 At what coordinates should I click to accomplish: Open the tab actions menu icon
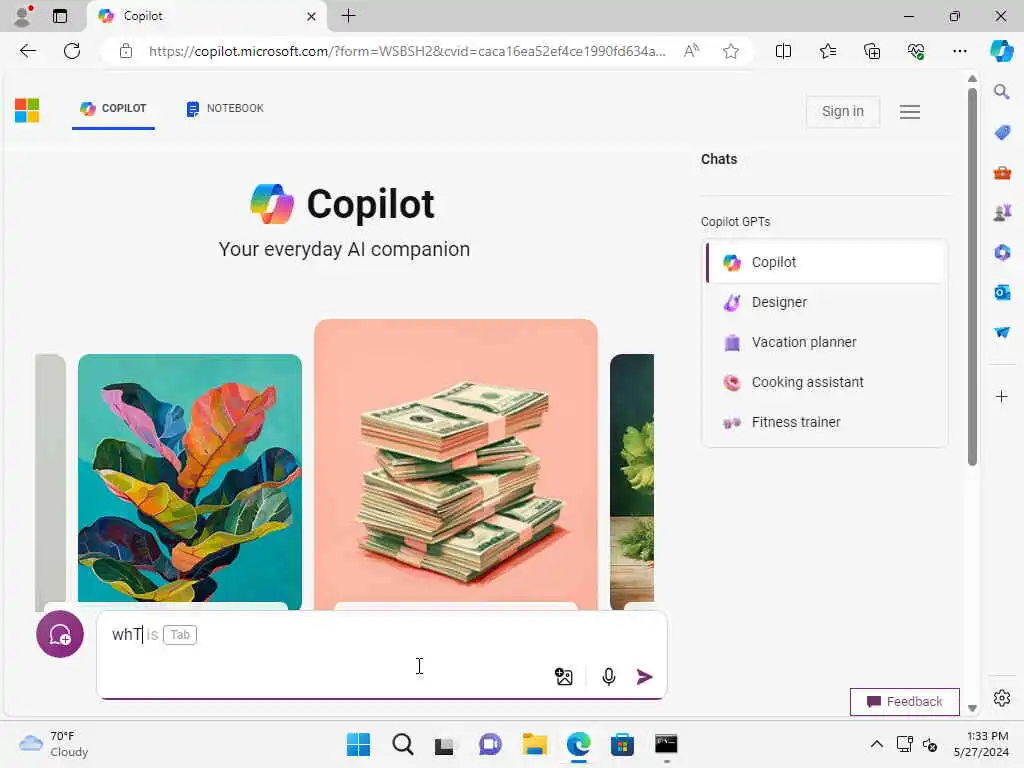tap(60, 16)
